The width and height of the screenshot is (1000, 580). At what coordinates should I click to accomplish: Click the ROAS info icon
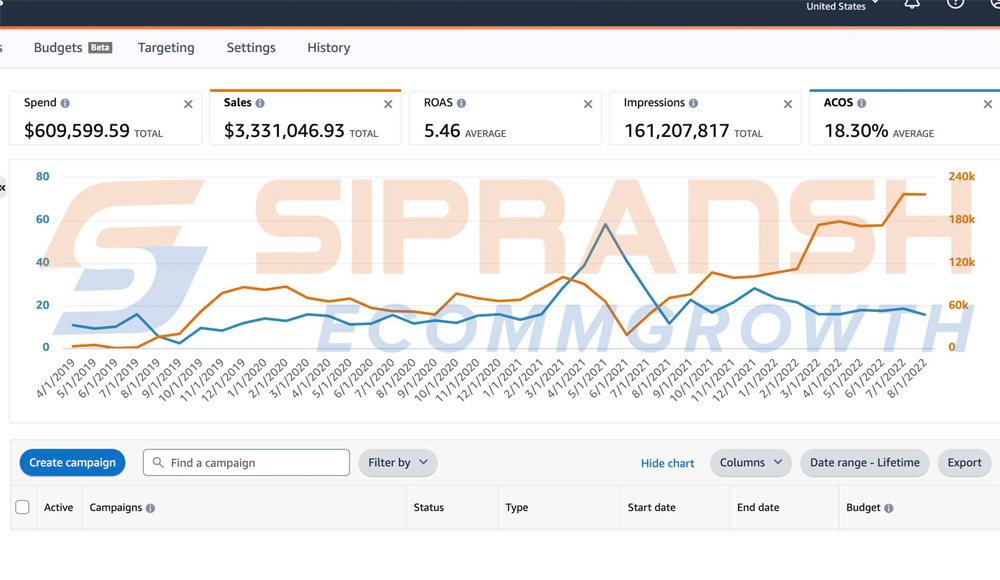pyautogui.click(x=461, y=103)
